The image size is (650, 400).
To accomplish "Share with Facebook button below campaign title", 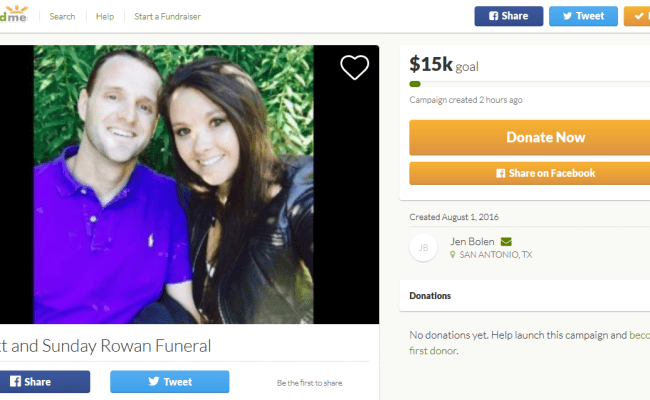I will point(45,382).
